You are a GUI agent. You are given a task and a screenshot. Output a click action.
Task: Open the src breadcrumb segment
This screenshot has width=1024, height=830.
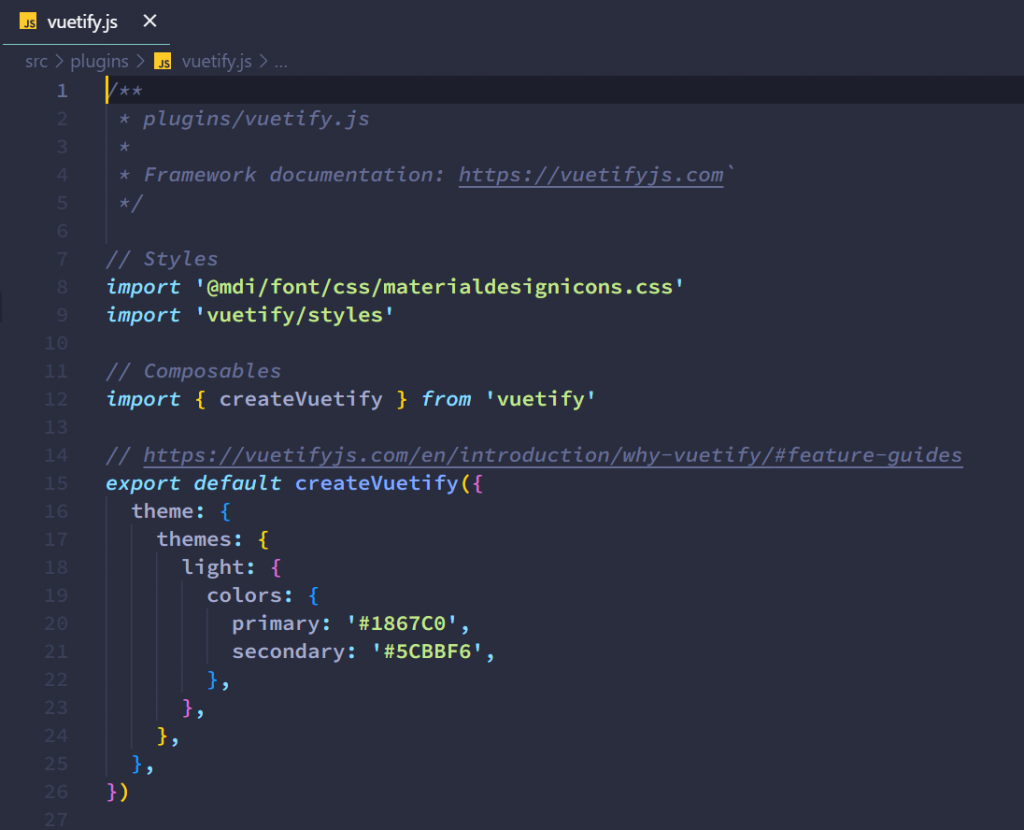pyautogui.click(x=36, y=61)
